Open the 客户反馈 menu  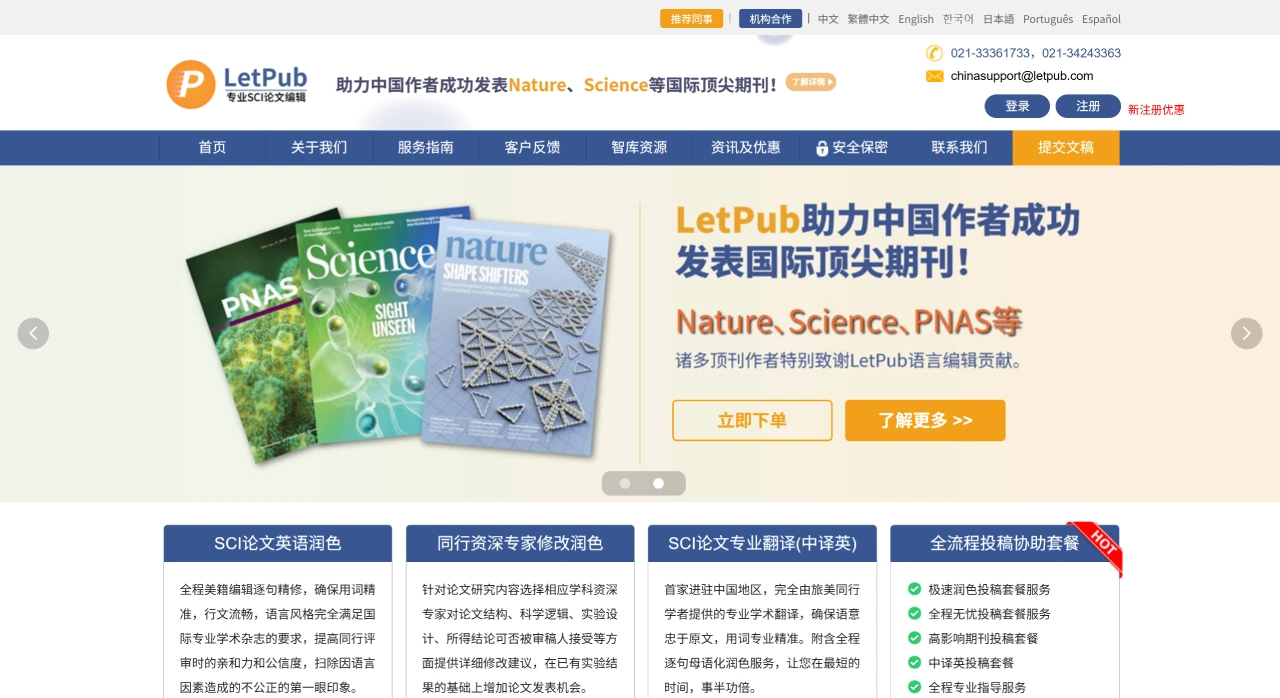(x=532, y=147)
